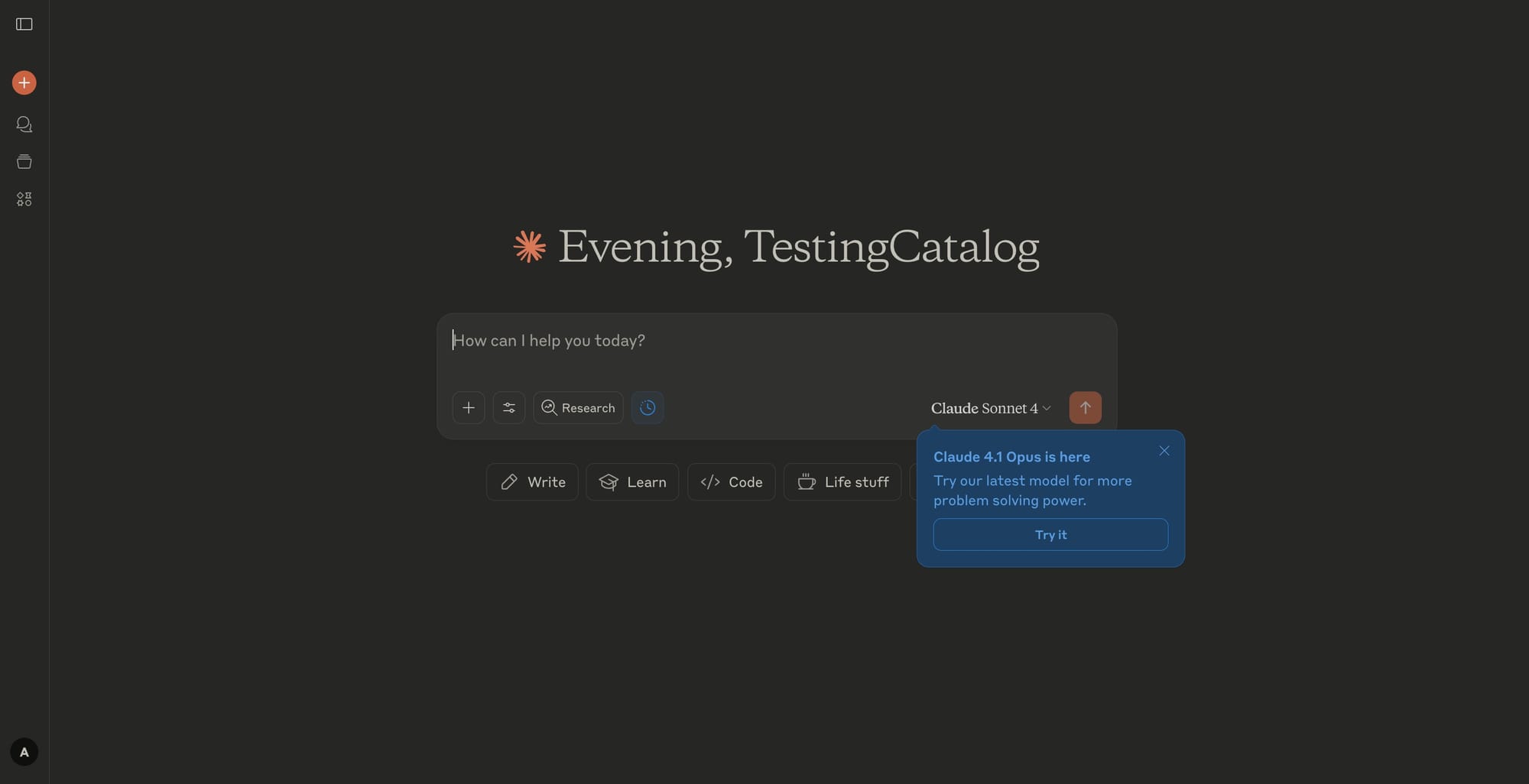The image size is (1529, 784).
Task: Open the Artifacts icon in sidebar
Action: click(x=24, y=199)
